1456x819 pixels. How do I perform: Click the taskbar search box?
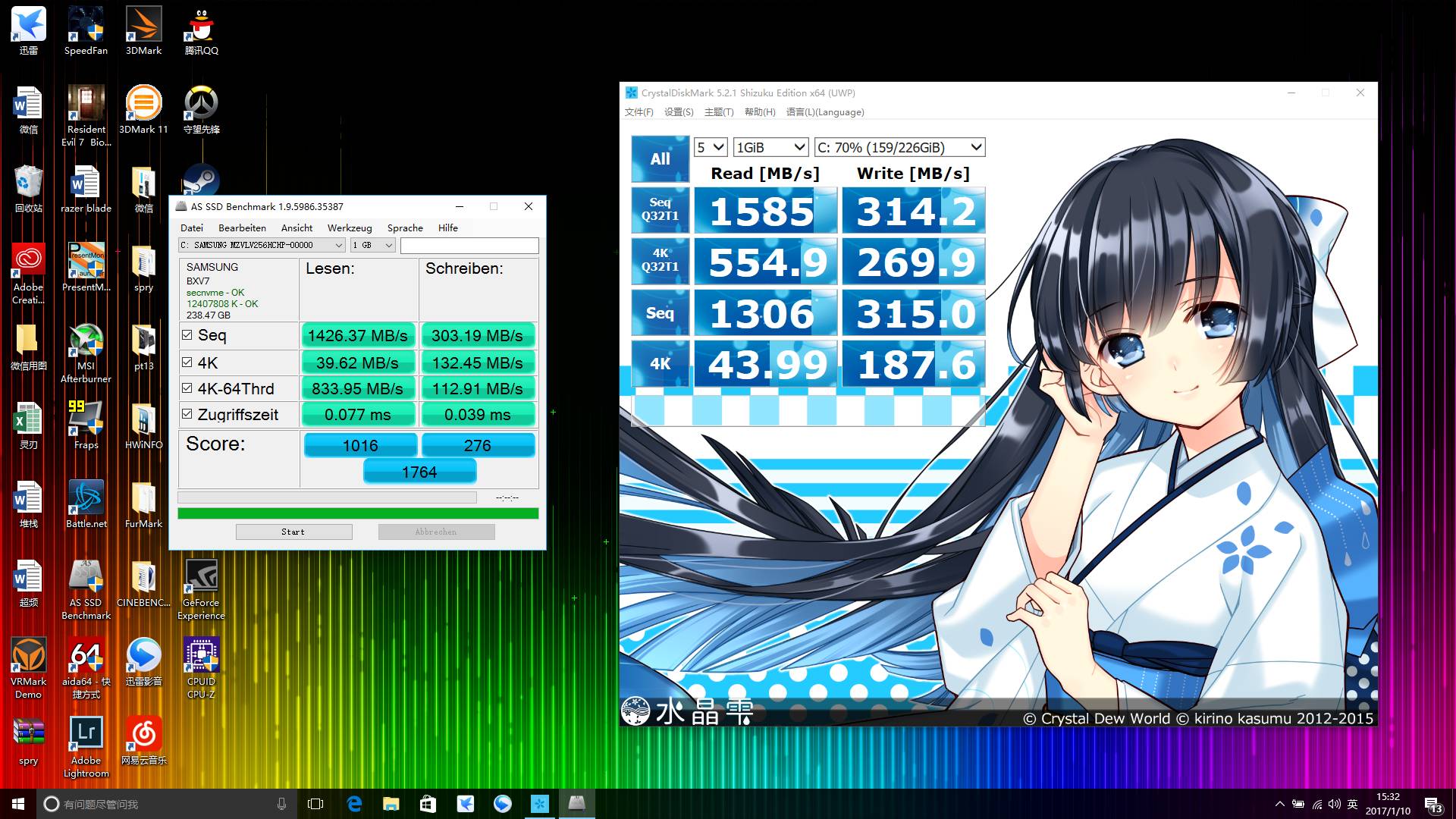152,804
